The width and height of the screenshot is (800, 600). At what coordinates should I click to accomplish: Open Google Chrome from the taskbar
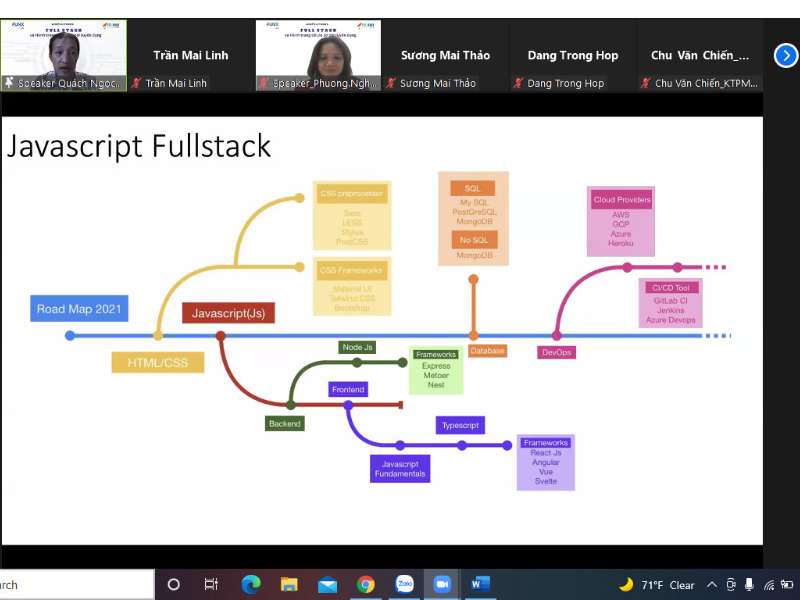click(x=366, y=584)
